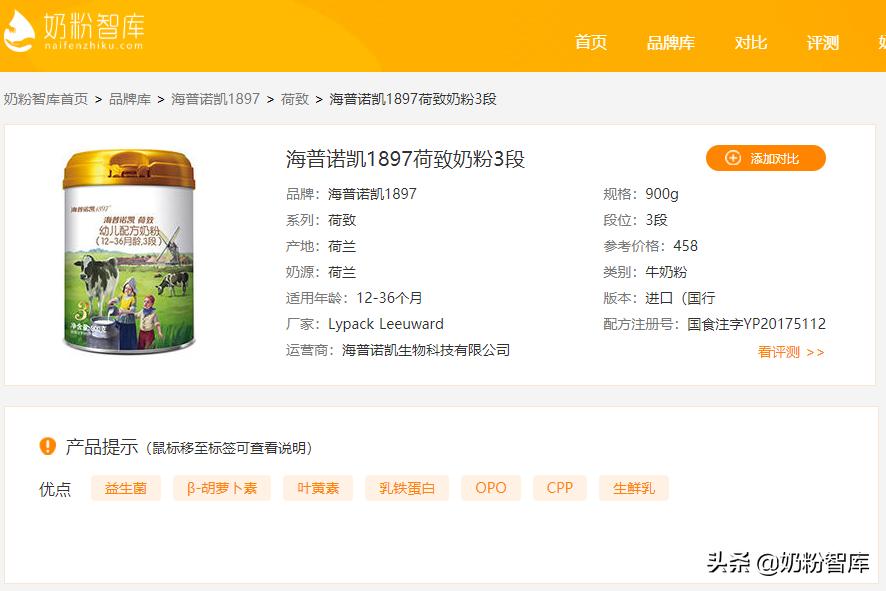Screen dimensions: 886x591
Task: Select the 益生菌 advantage tag
Action: (x=125, y=488)
